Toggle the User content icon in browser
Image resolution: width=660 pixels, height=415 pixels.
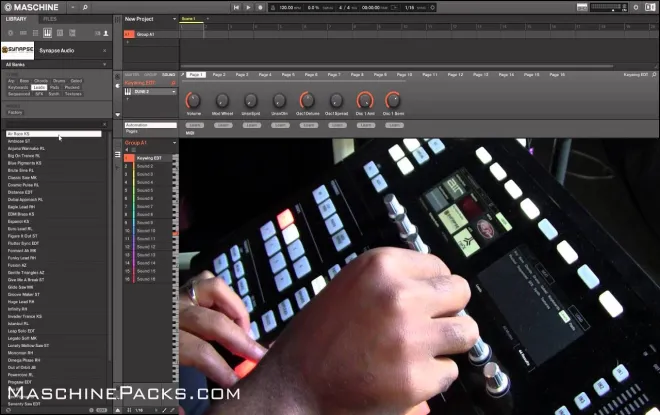pos(106,33)
